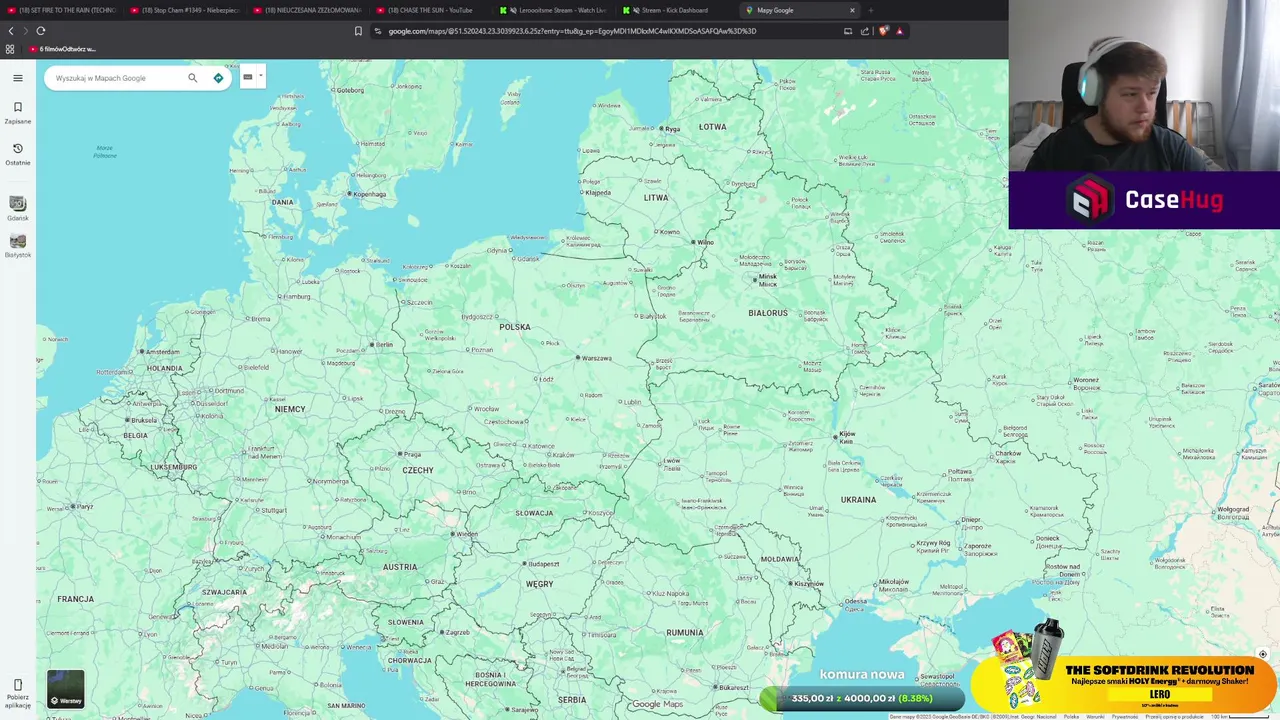Image resolution: width=1280 pixels, height=720 pixels.
Task: Expand the input tool dropdown arrow
Action: (260, 77)
